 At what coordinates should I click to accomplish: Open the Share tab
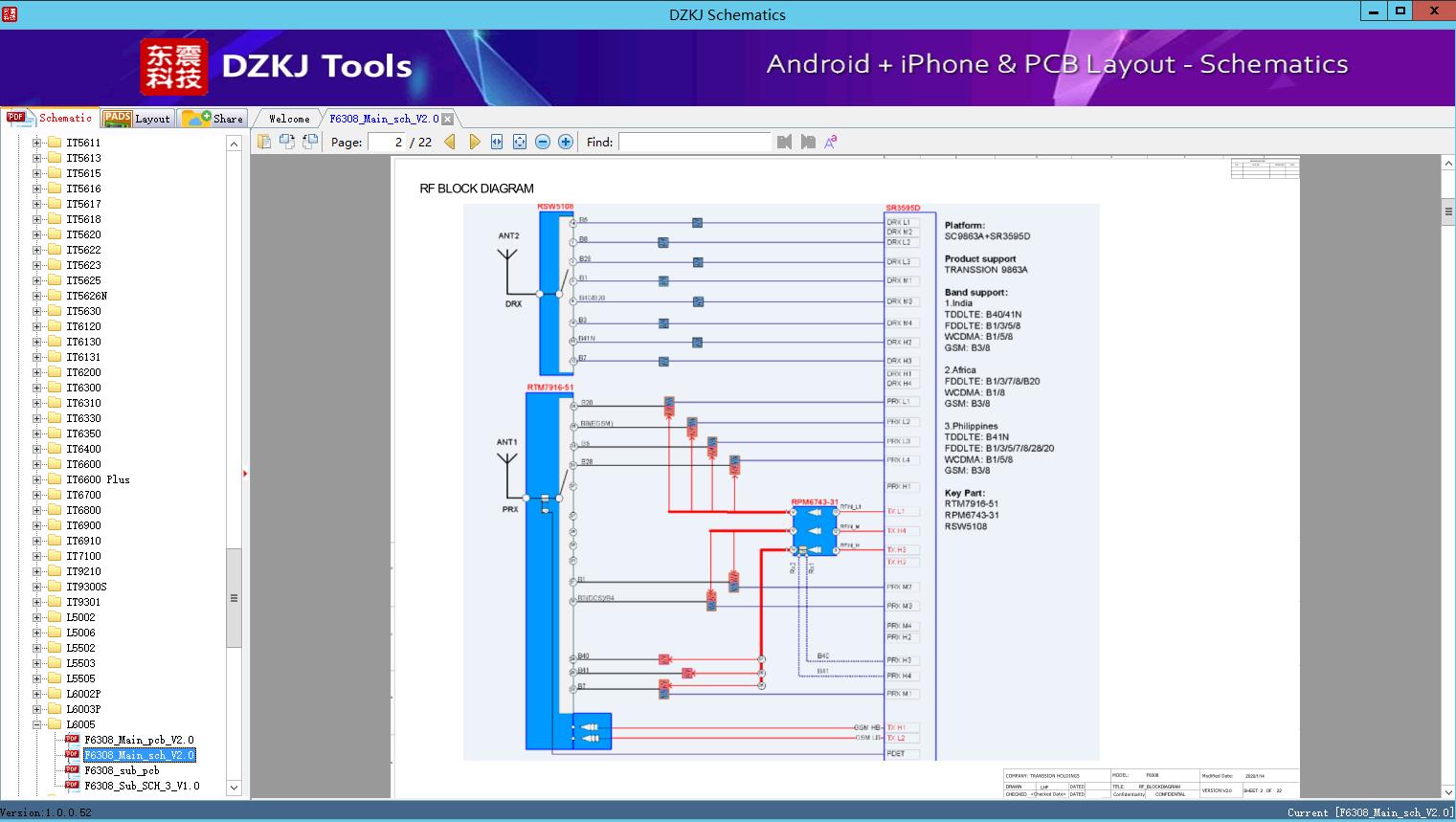tap(213, 118)
